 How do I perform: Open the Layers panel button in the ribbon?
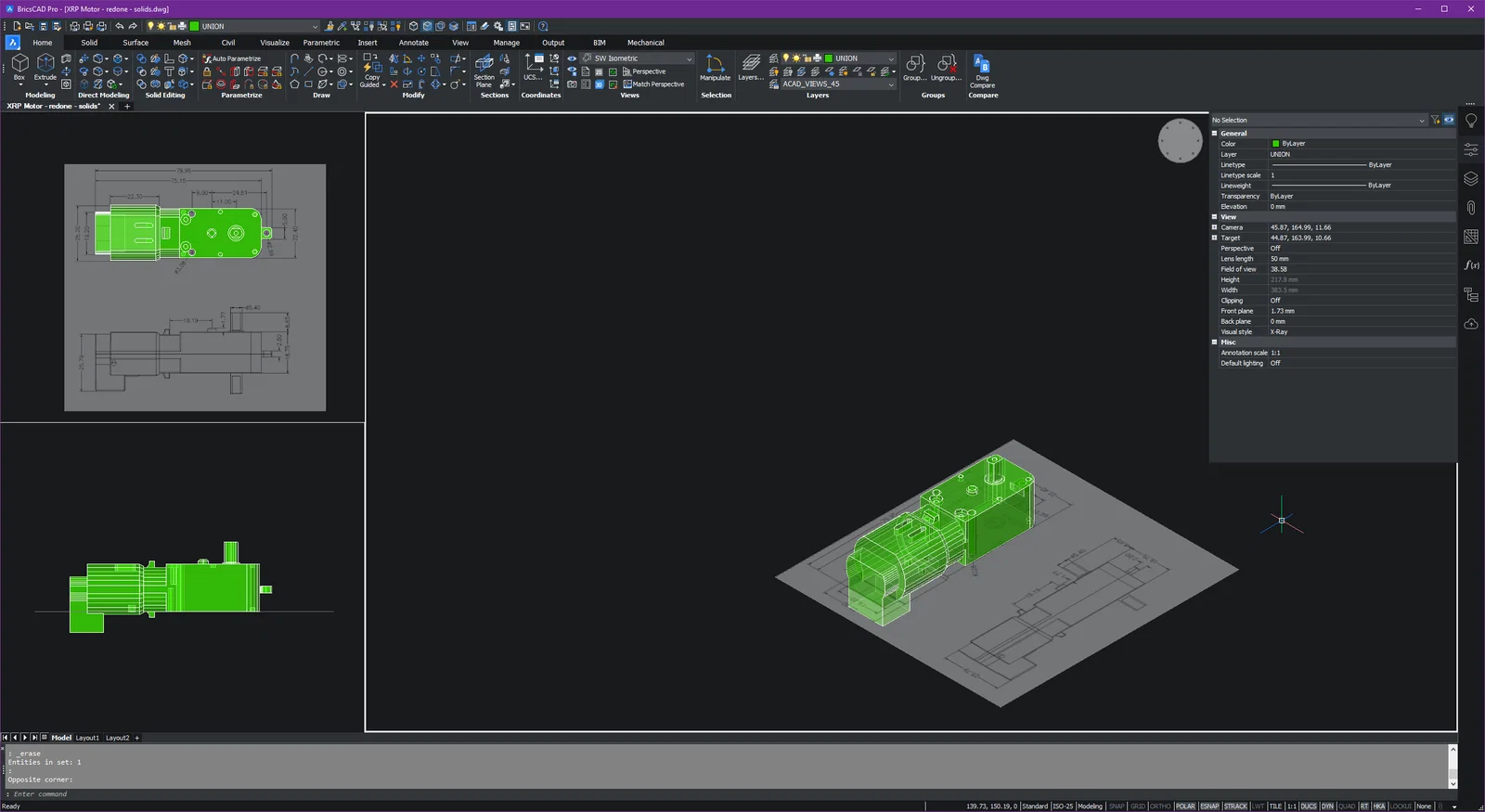tap(751, 67)
